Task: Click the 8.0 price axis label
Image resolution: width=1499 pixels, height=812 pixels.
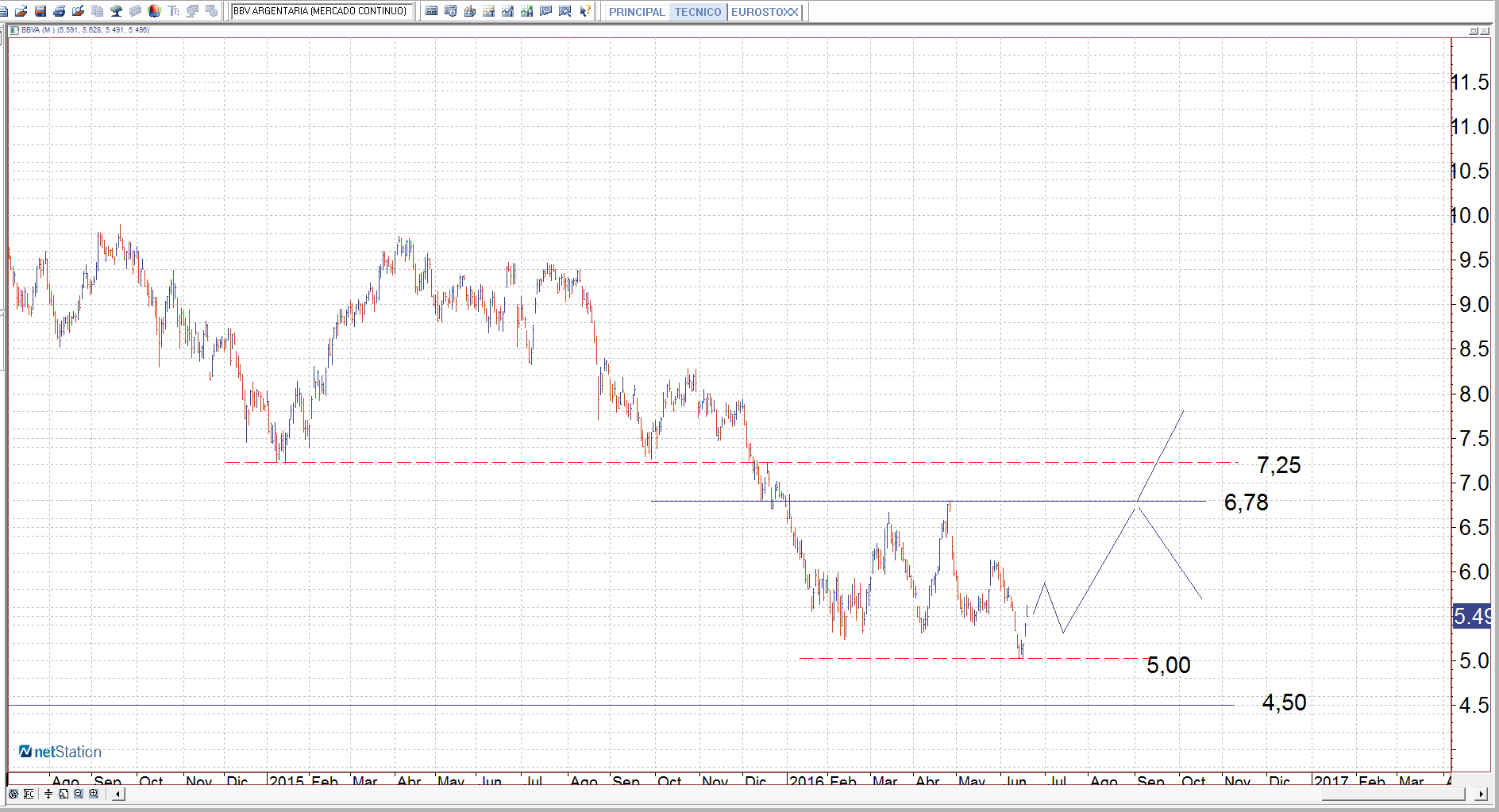Action: (1474, 394)
